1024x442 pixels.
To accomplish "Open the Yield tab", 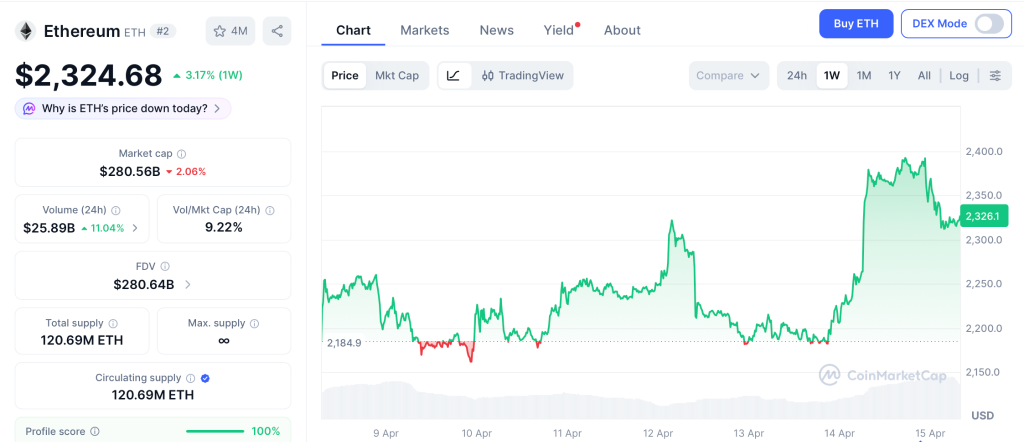I will (x=559, y=30).
